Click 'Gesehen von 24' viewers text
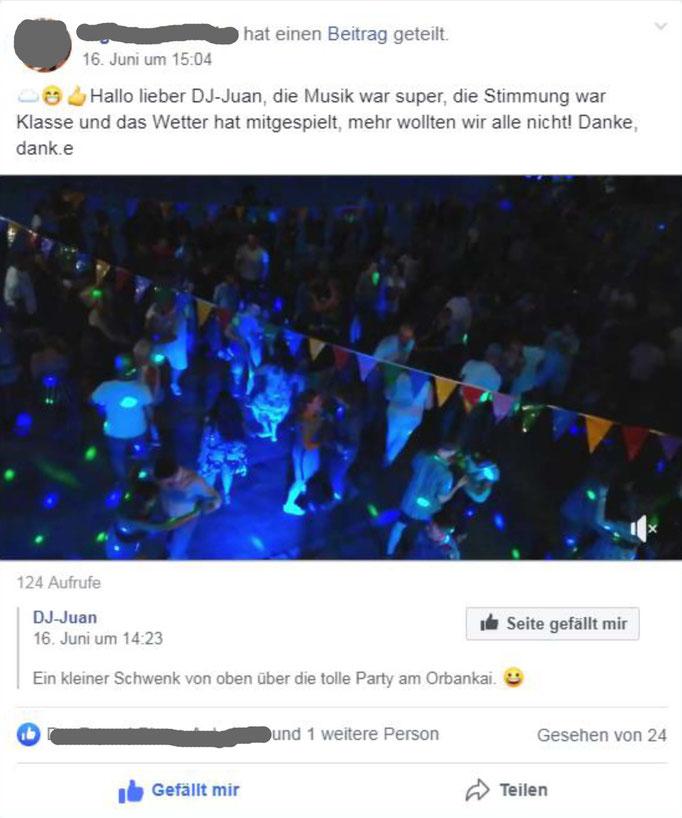 [602, 735]
